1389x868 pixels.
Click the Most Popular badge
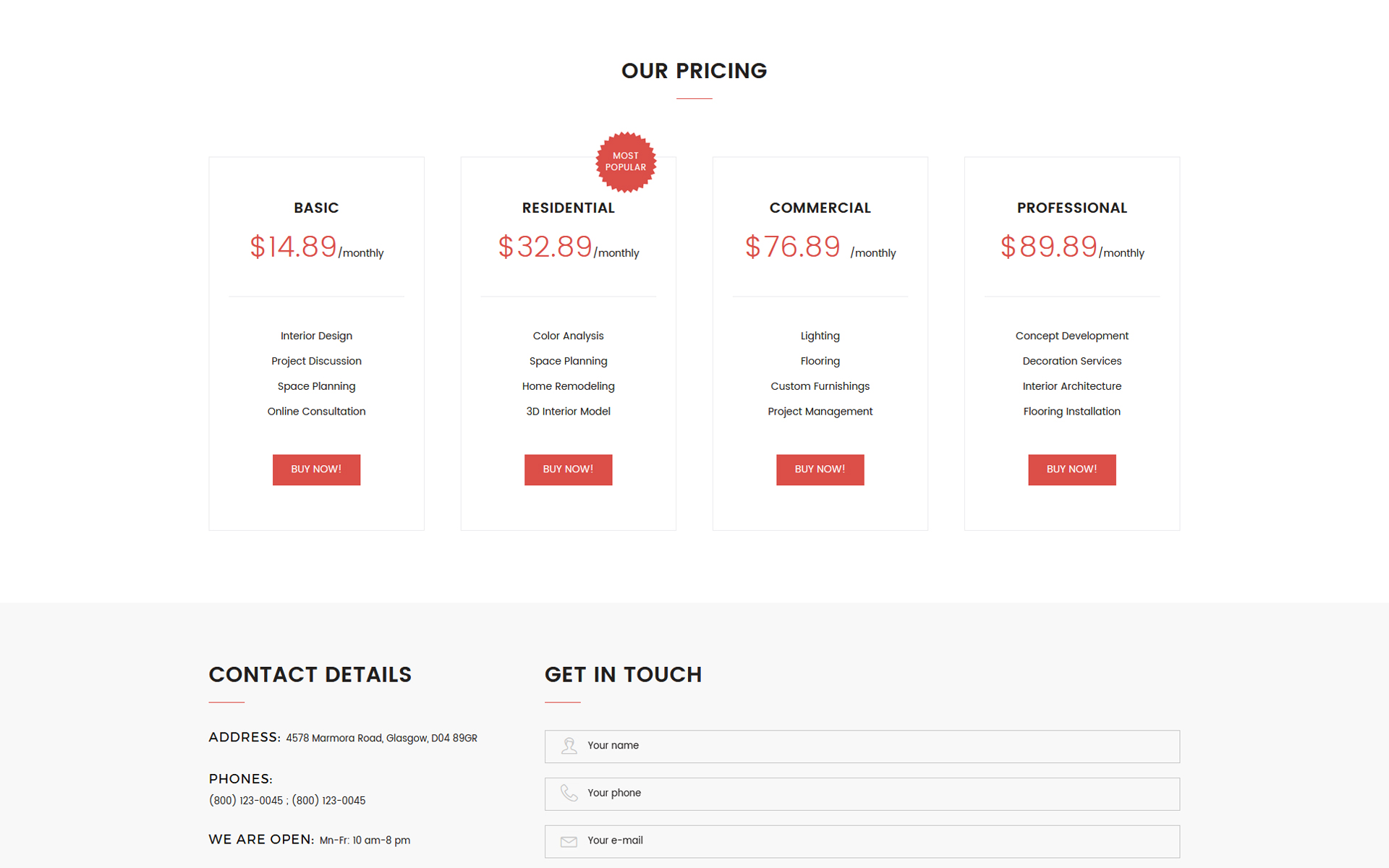click(x=626, y=162)
